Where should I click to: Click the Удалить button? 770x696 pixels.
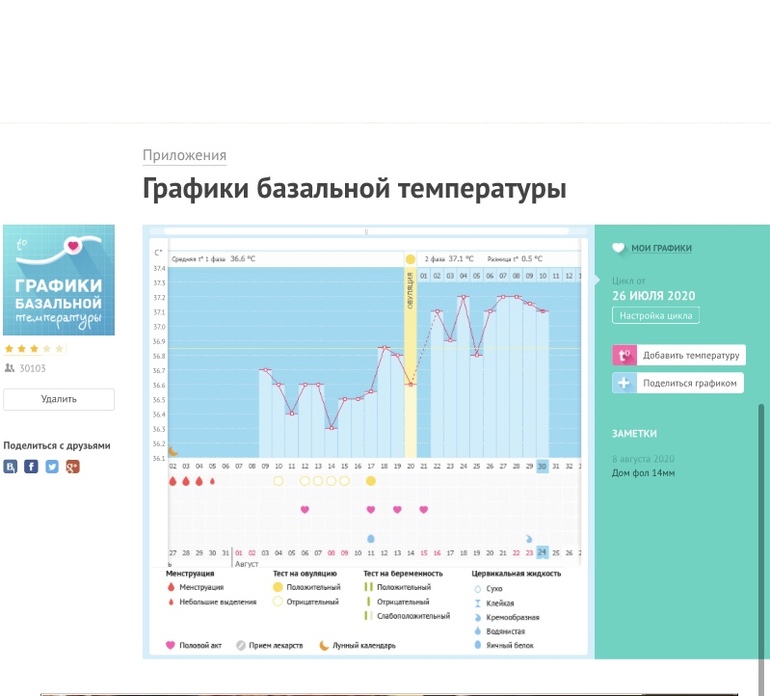(x=59, y=399)
